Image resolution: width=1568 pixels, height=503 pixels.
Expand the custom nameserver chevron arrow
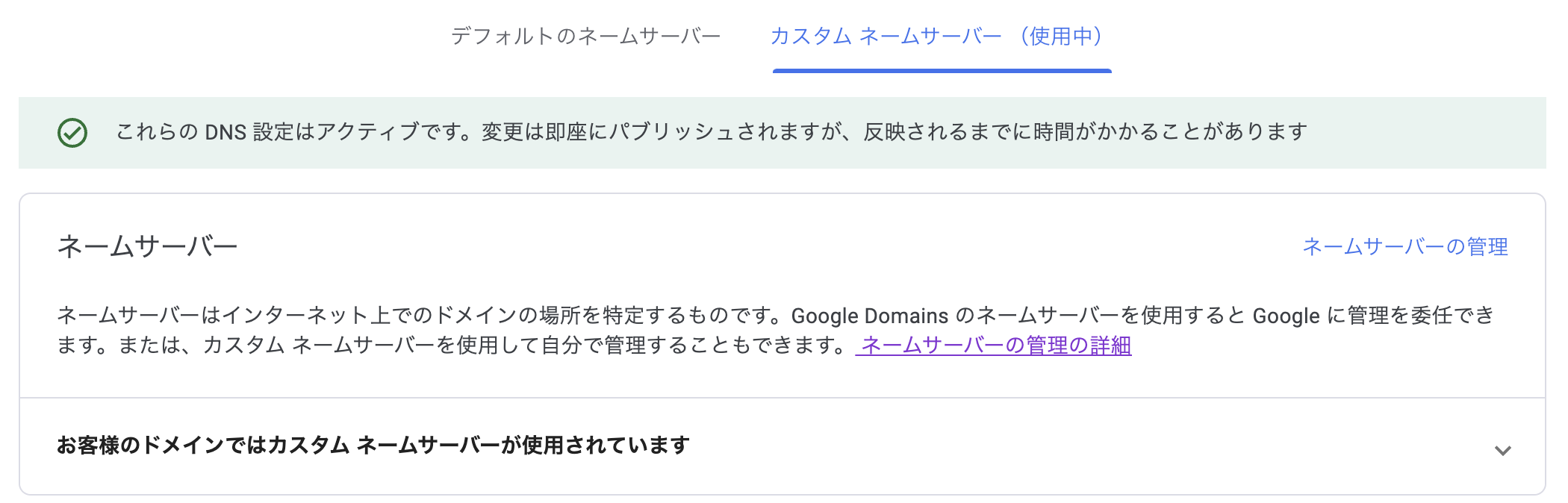pyautogui.click(x=1502, y=450)
